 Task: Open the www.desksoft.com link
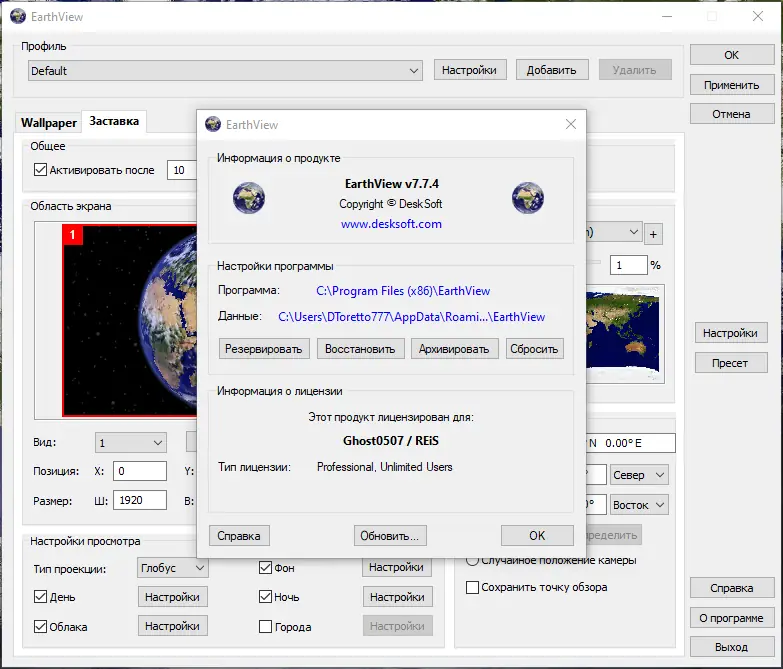point(391,224)
